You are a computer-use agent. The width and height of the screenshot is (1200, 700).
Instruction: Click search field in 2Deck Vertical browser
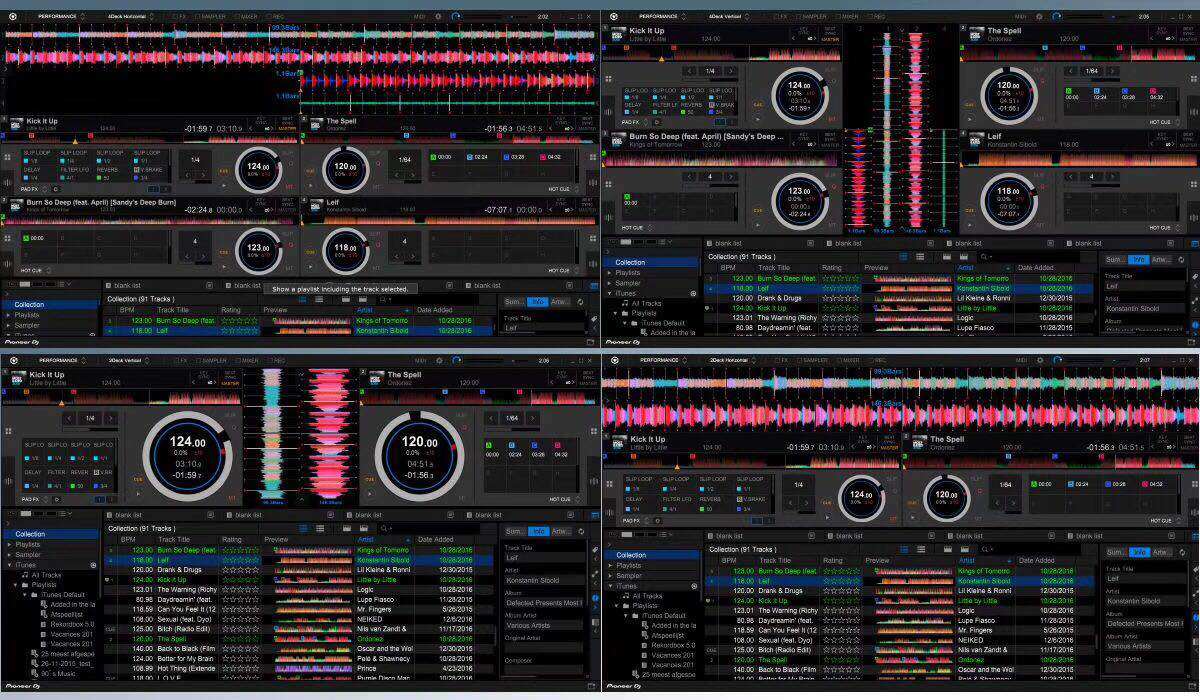[430, 528]
